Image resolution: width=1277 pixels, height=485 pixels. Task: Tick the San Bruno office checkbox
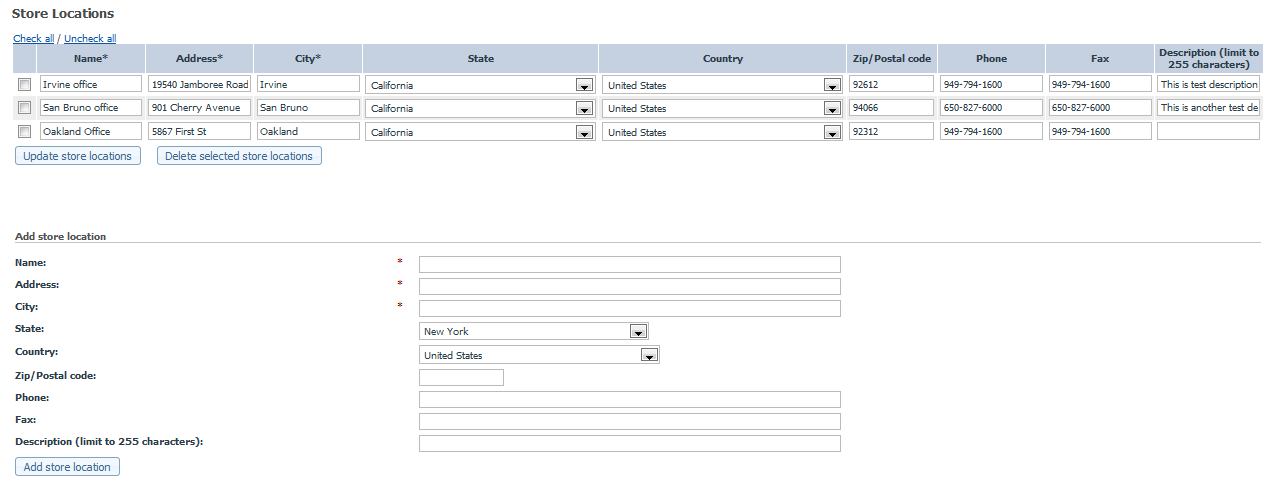[25, 108]
